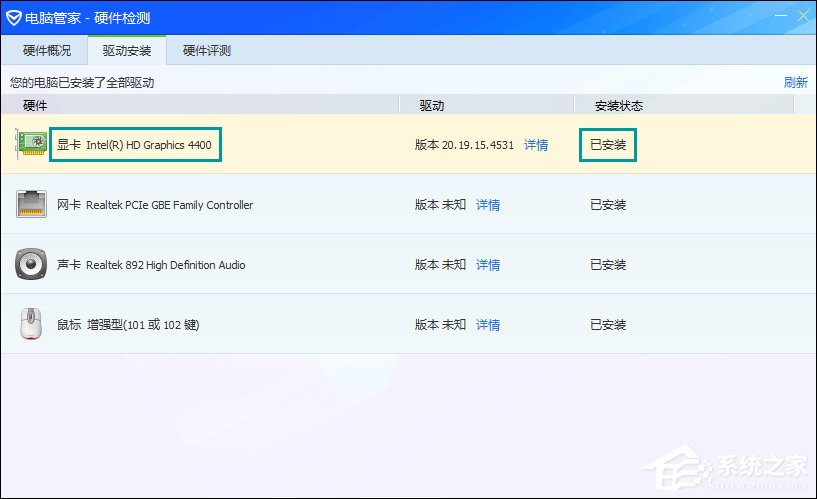Click the network card icon
Viewport: 817px width, 499px height.
[31, 204]
